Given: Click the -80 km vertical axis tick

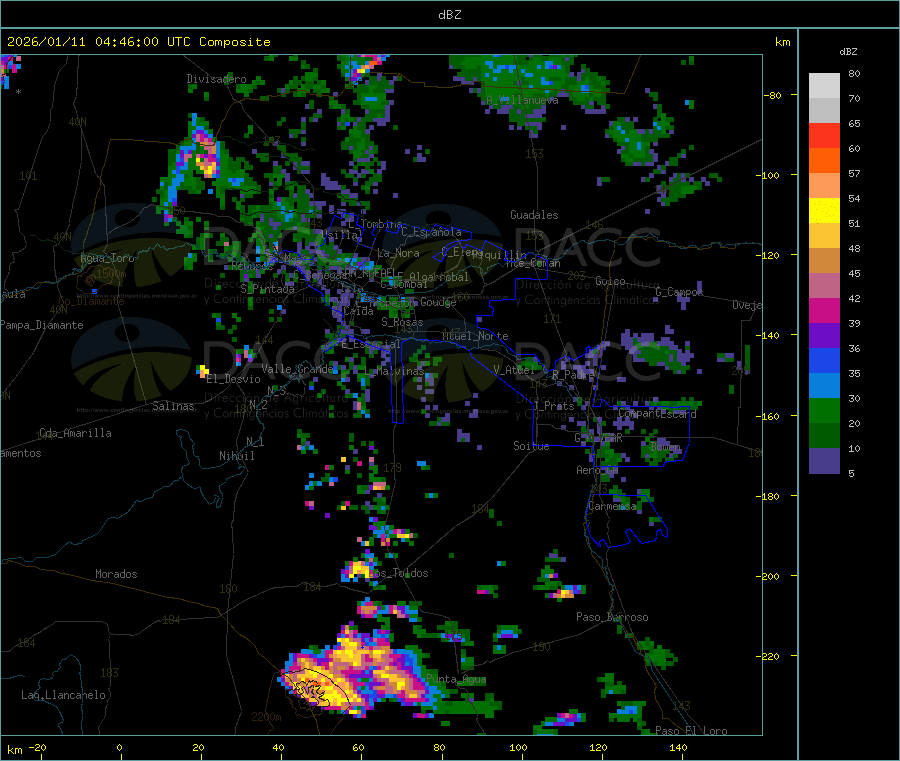Looking at the screenshot, I should tap(772, 95).
